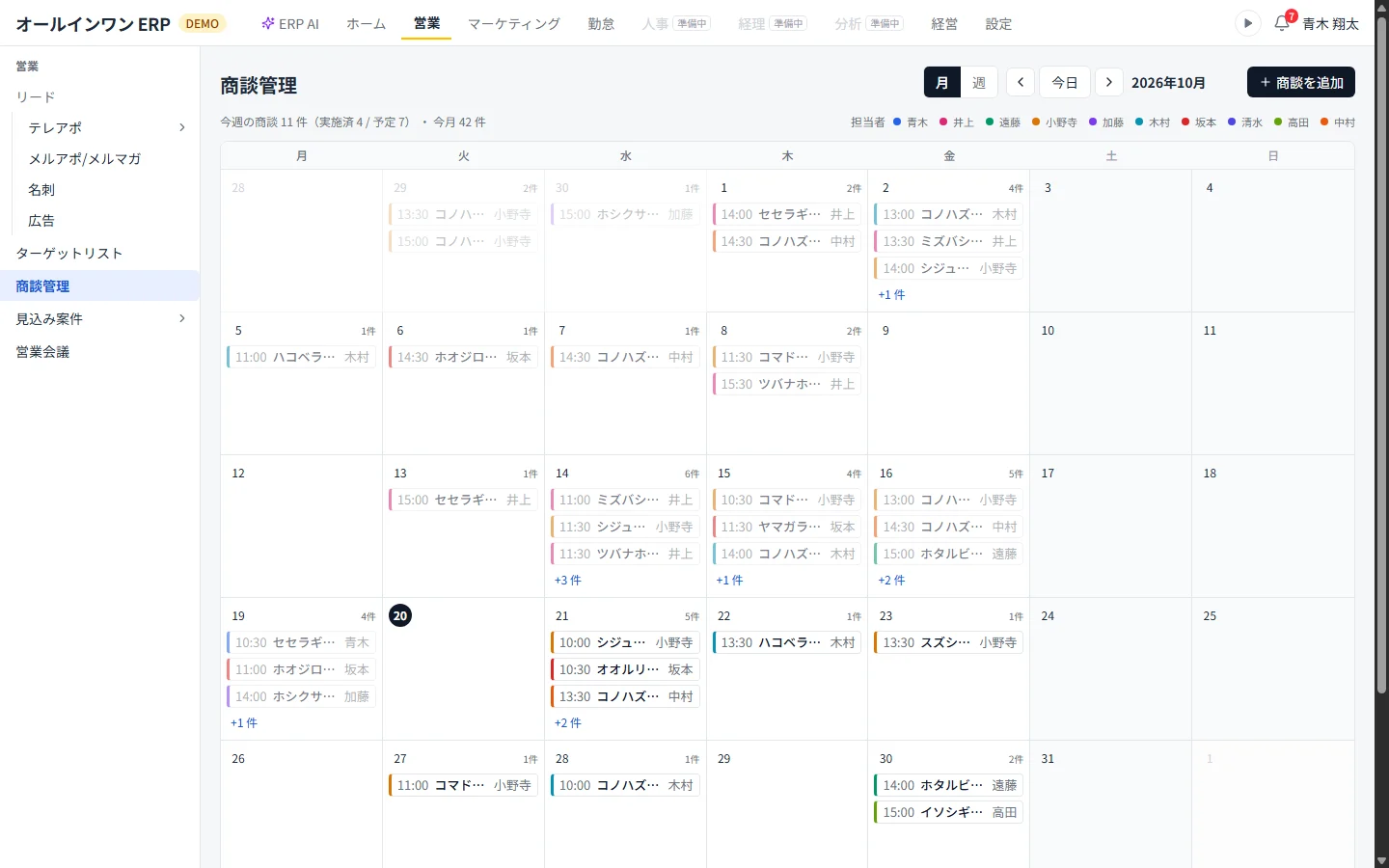Click 小野寺 orange legend dot
Screen dimensions: 1389x868
(x=1036, y=122)
